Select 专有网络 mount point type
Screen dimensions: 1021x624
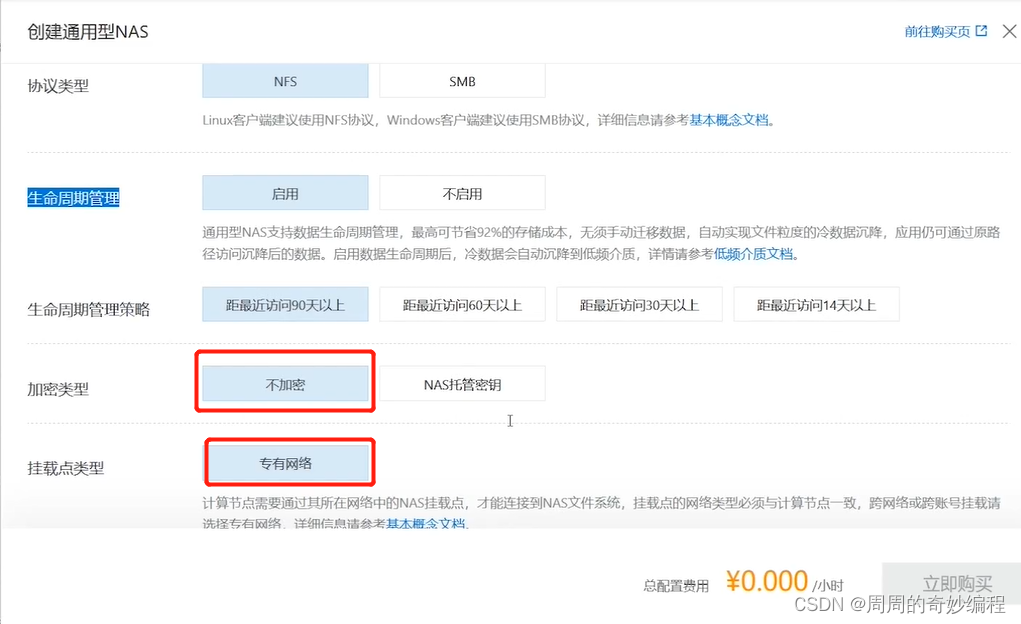[x=289, y=462]
